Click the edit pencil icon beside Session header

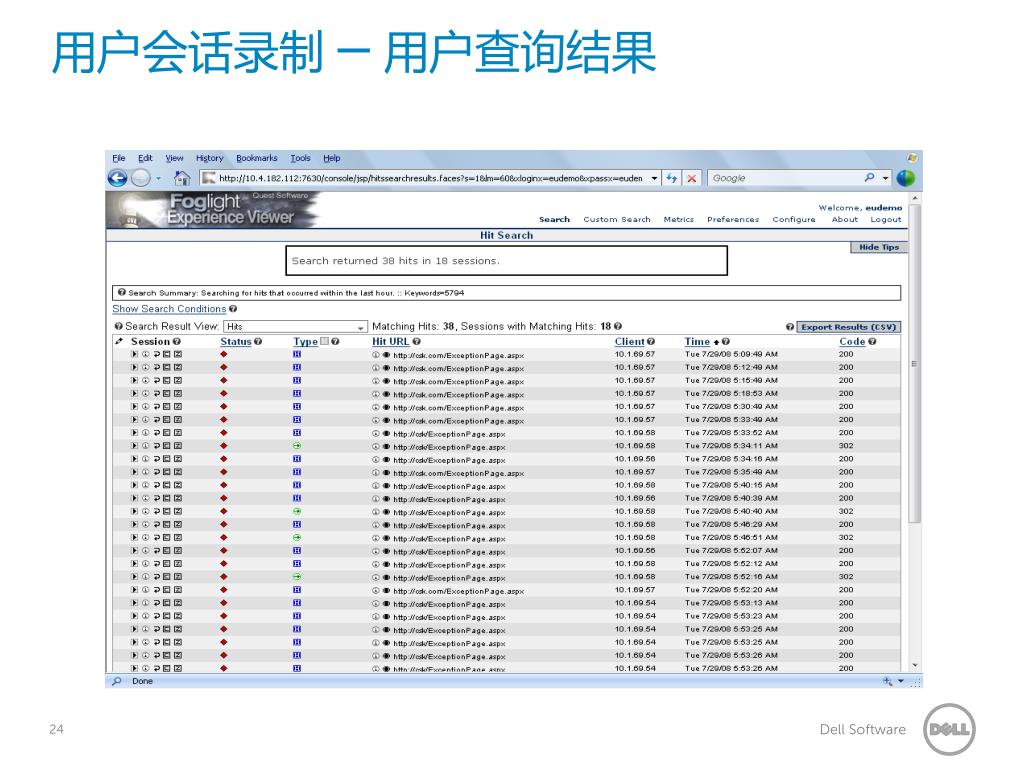click(x=119, y=342)
